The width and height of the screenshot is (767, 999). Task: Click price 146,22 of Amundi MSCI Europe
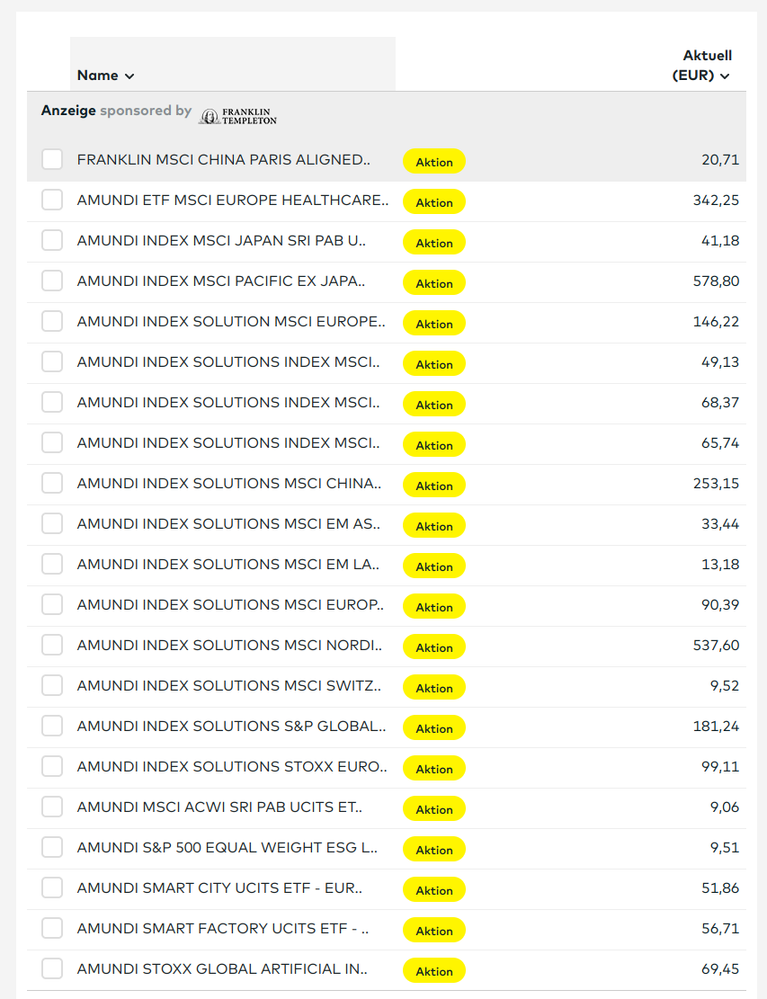click(716, 322)
